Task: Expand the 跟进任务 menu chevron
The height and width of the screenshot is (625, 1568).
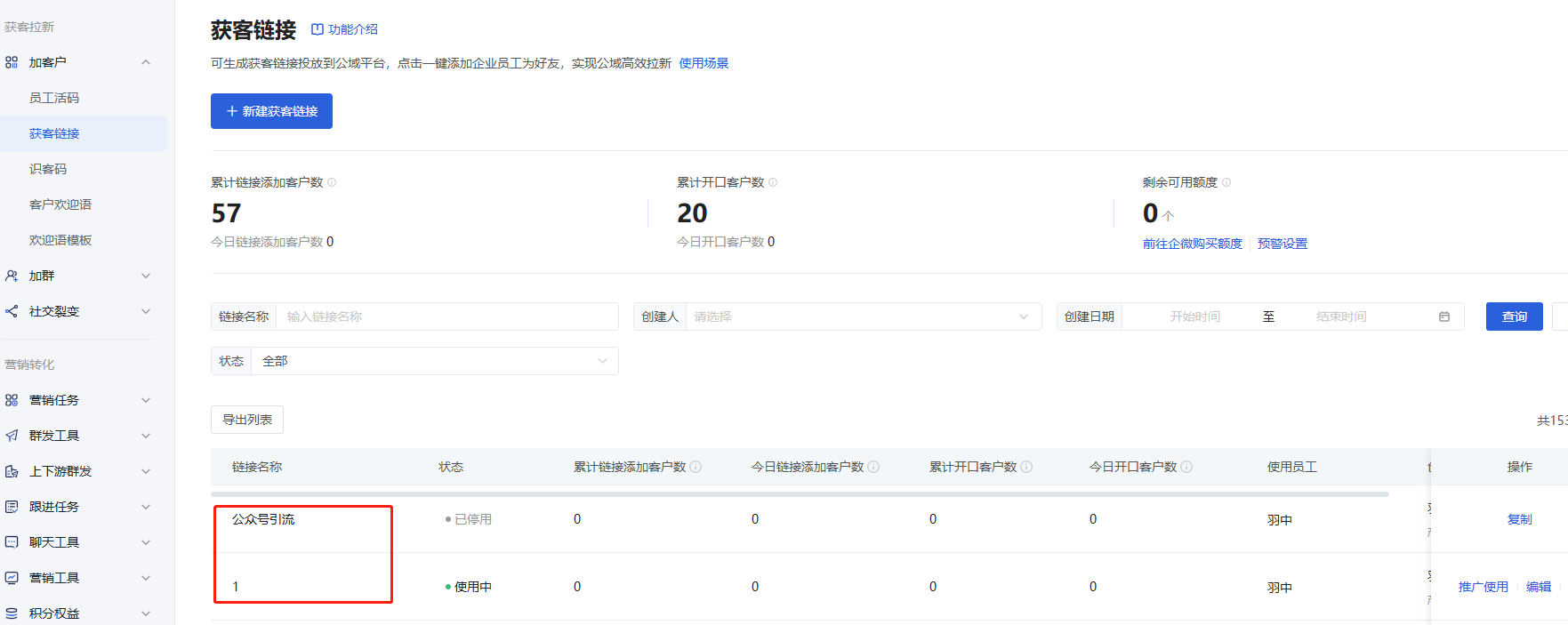Action: [146, 507]
